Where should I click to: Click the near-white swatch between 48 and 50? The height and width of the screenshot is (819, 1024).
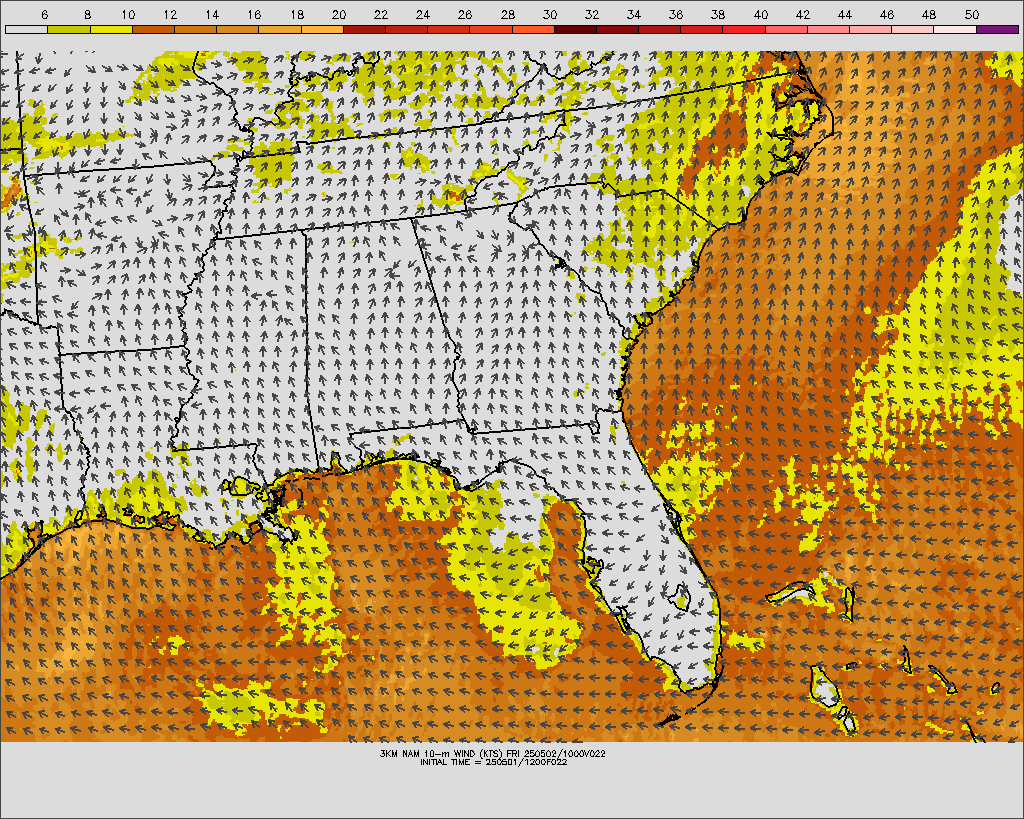(x=955, y=29)
